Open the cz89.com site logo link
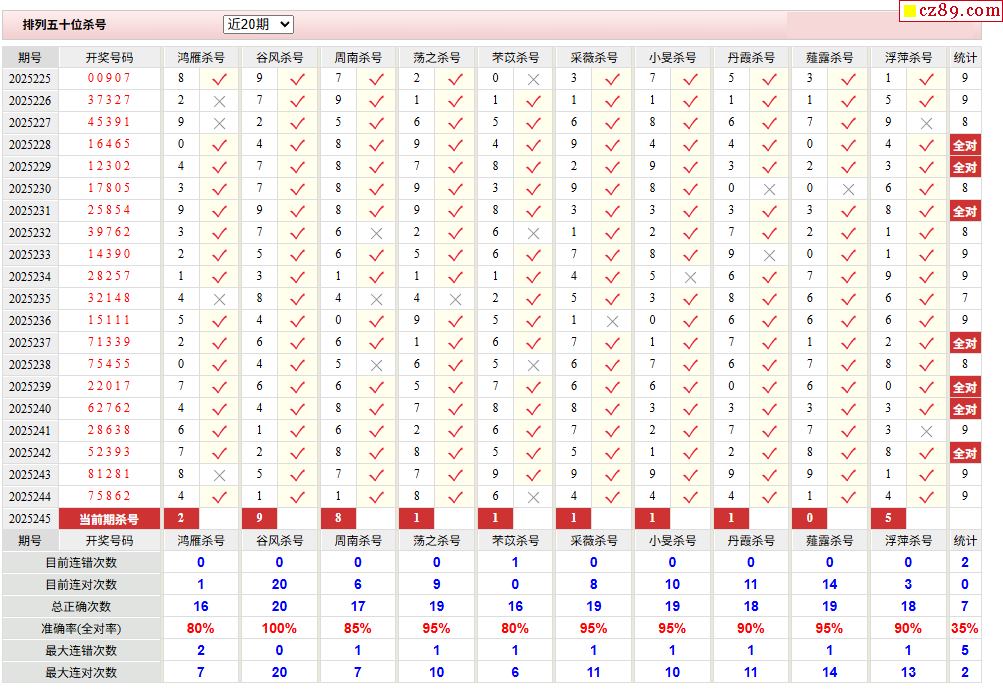The image size is (1003, 693). (951, 11)
